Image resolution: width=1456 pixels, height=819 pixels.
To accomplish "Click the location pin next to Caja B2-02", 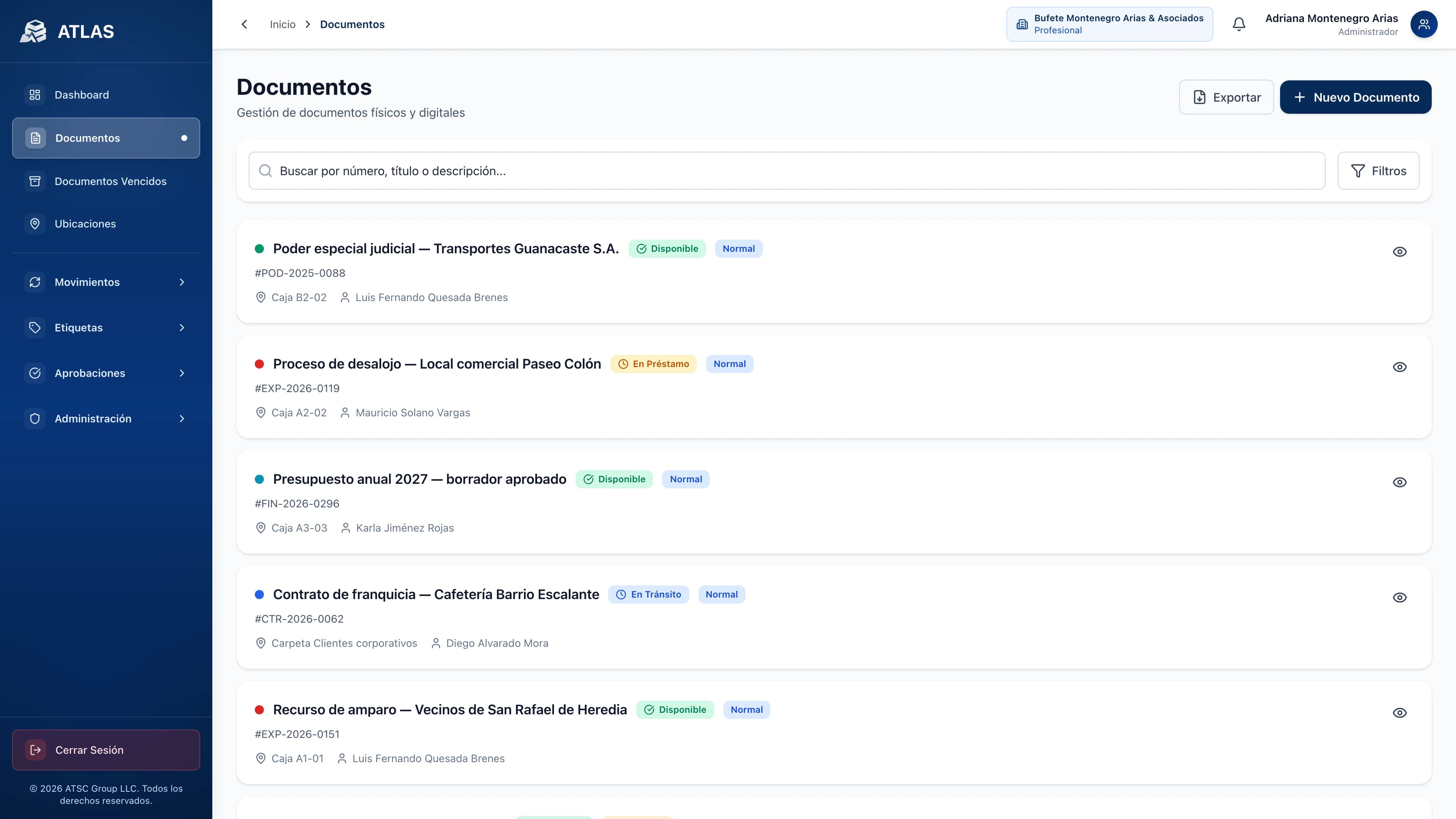I will click(x=260, y=297).
